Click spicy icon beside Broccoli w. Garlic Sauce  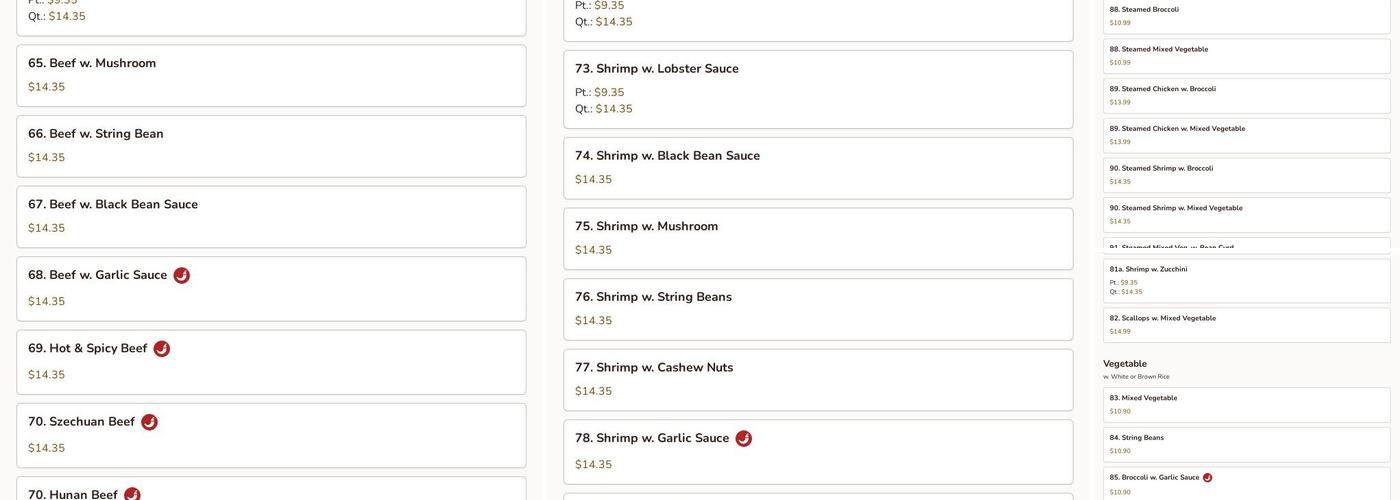1207,478
